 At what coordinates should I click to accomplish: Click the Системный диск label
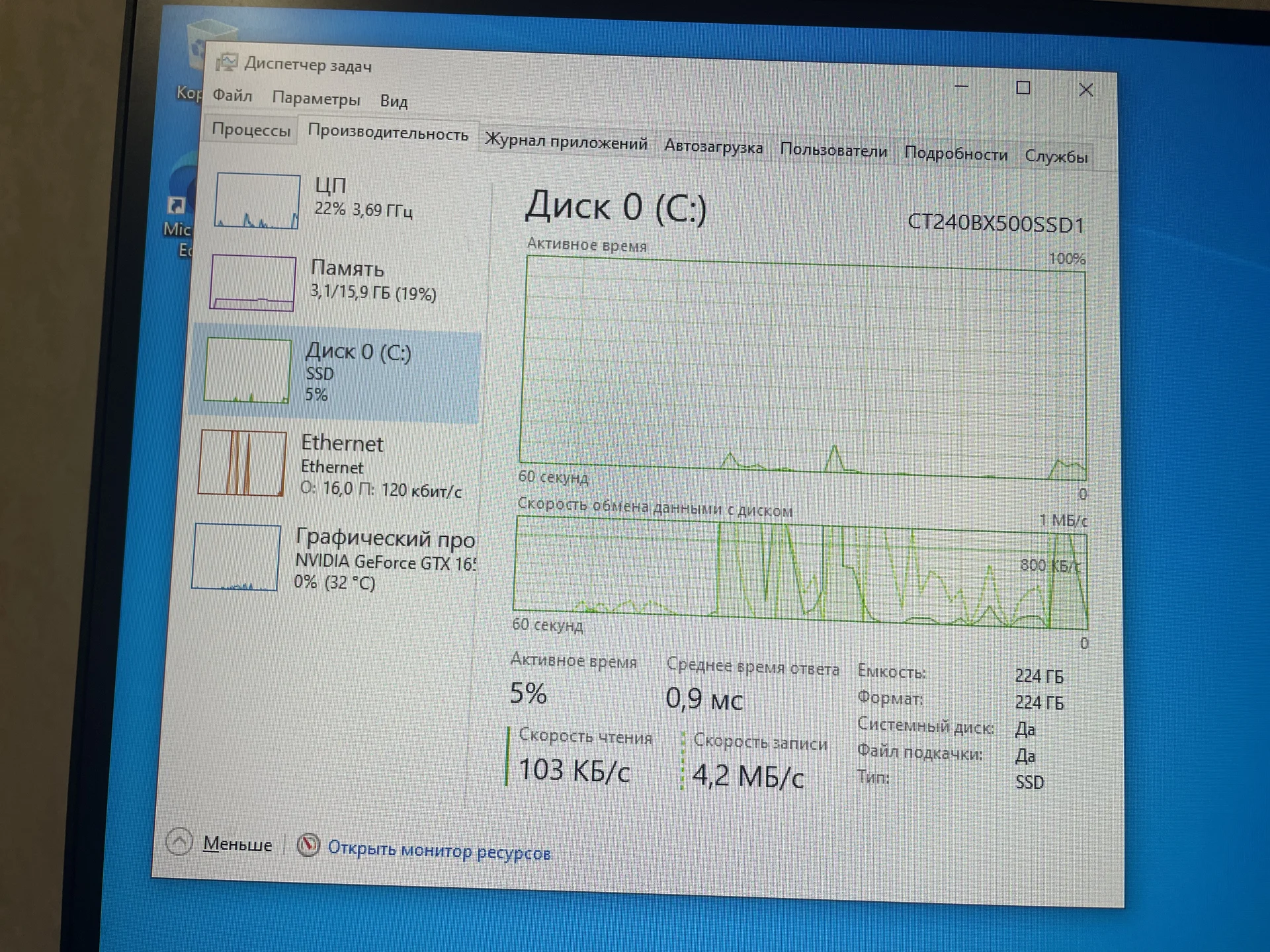coord(925,726)
